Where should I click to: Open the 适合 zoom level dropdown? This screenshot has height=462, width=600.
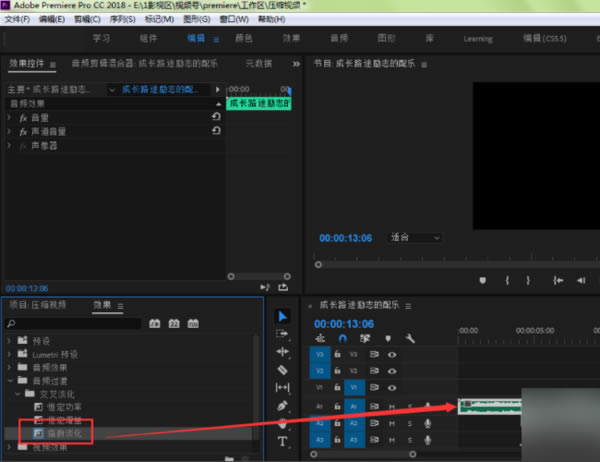(415, 238)
